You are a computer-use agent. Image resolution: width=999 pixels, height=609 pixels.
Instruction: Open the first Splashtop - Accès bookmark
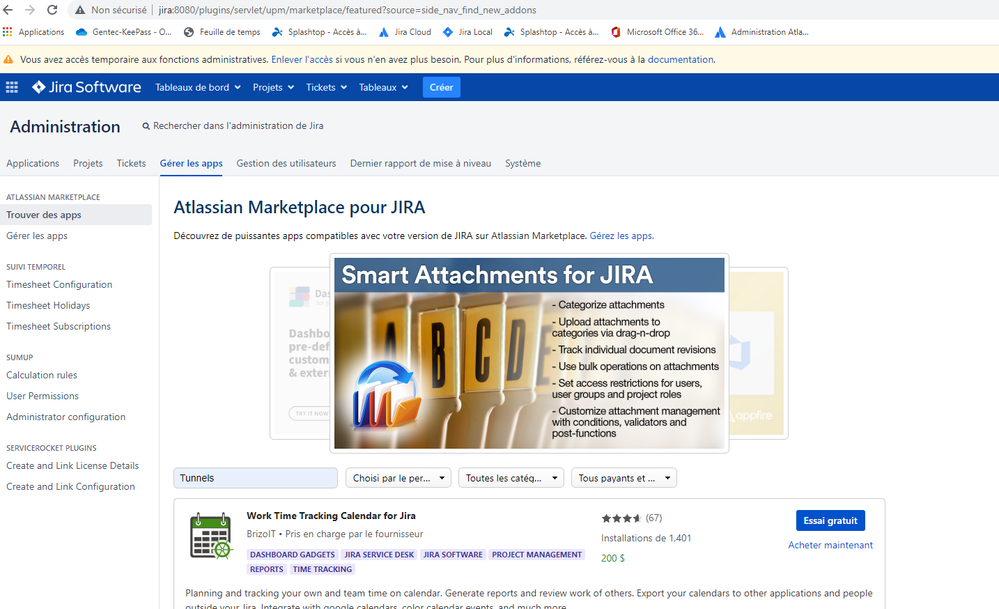(x=320, y=32)
